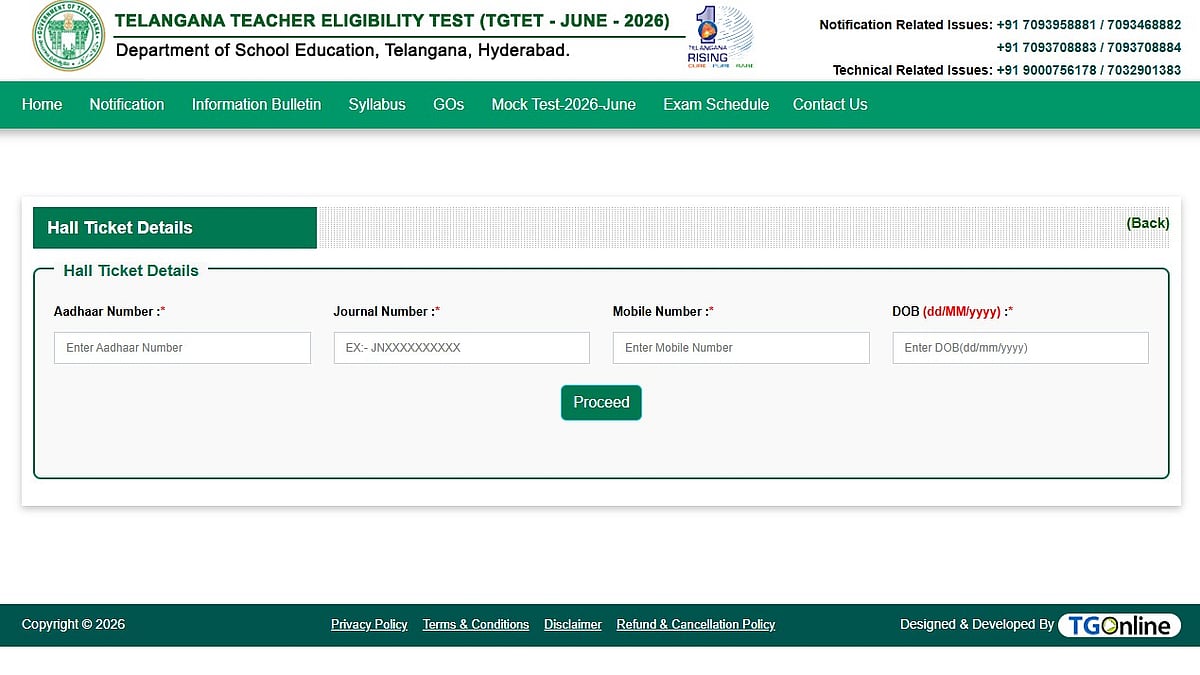The height and width of the screenshot is (675, 1200).
Task: Click the Designed & Developed By text
Action: click(x=976, y=624)
